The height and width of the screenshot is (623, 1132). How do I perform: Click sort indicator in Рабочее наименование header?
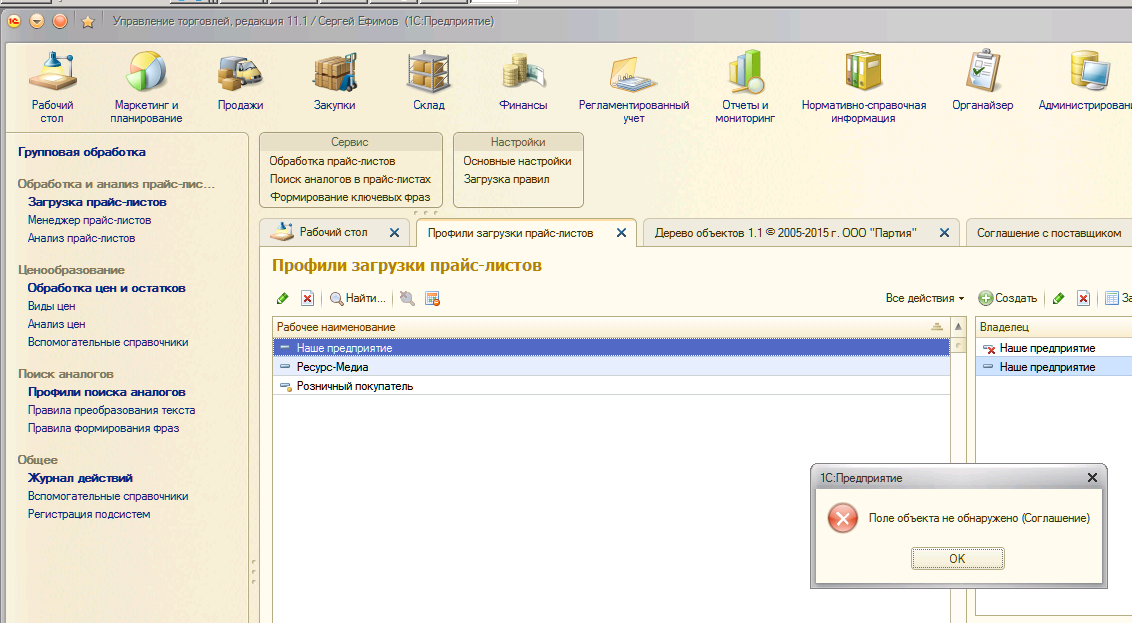(937, 327)
